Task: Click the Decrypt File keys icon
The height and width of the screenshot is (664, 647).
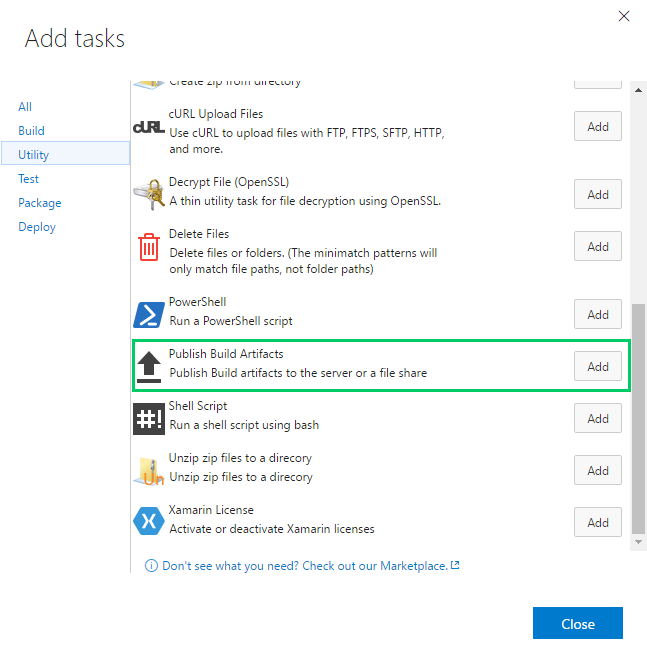Action: point(148,194)
